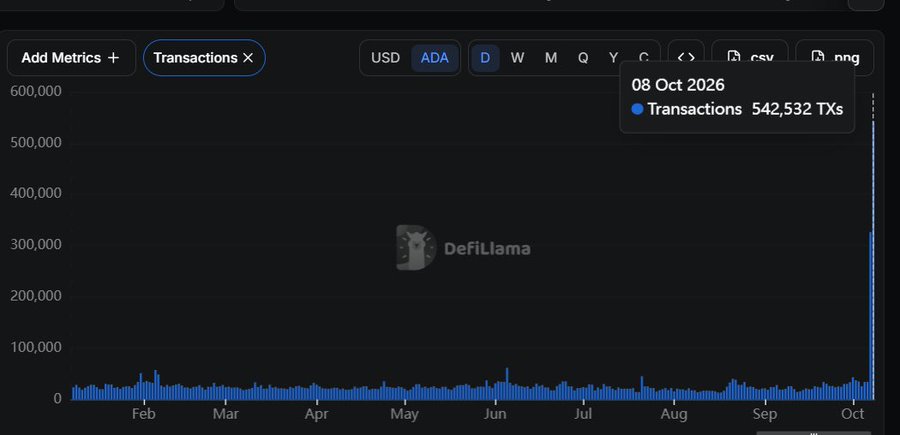The width and height of the screenshot is (900, 435).
Task: Click the 542,532 TXs tooltip value
Action: coord(797,109)
